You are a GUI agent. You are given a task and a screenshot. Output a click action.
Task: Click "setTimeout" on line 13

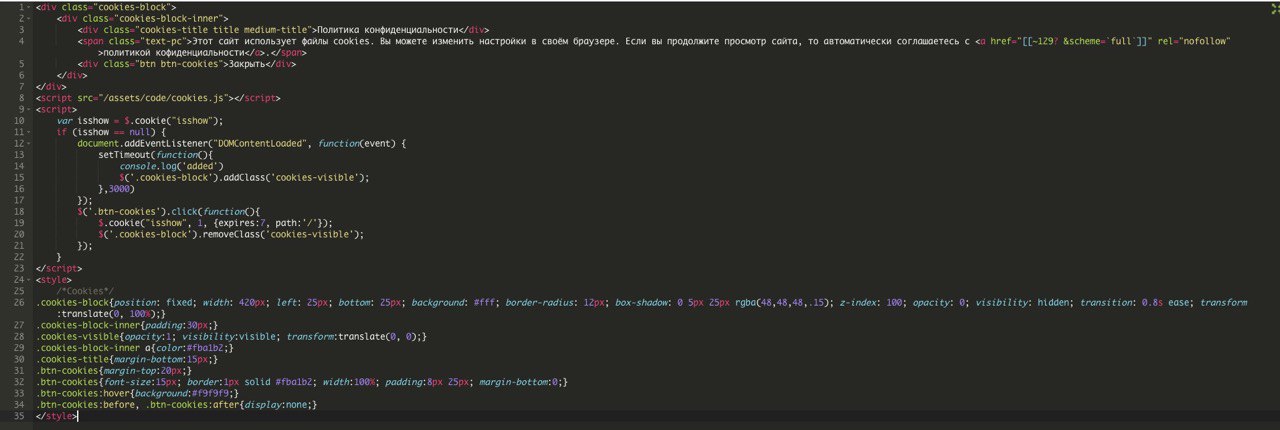126,155
